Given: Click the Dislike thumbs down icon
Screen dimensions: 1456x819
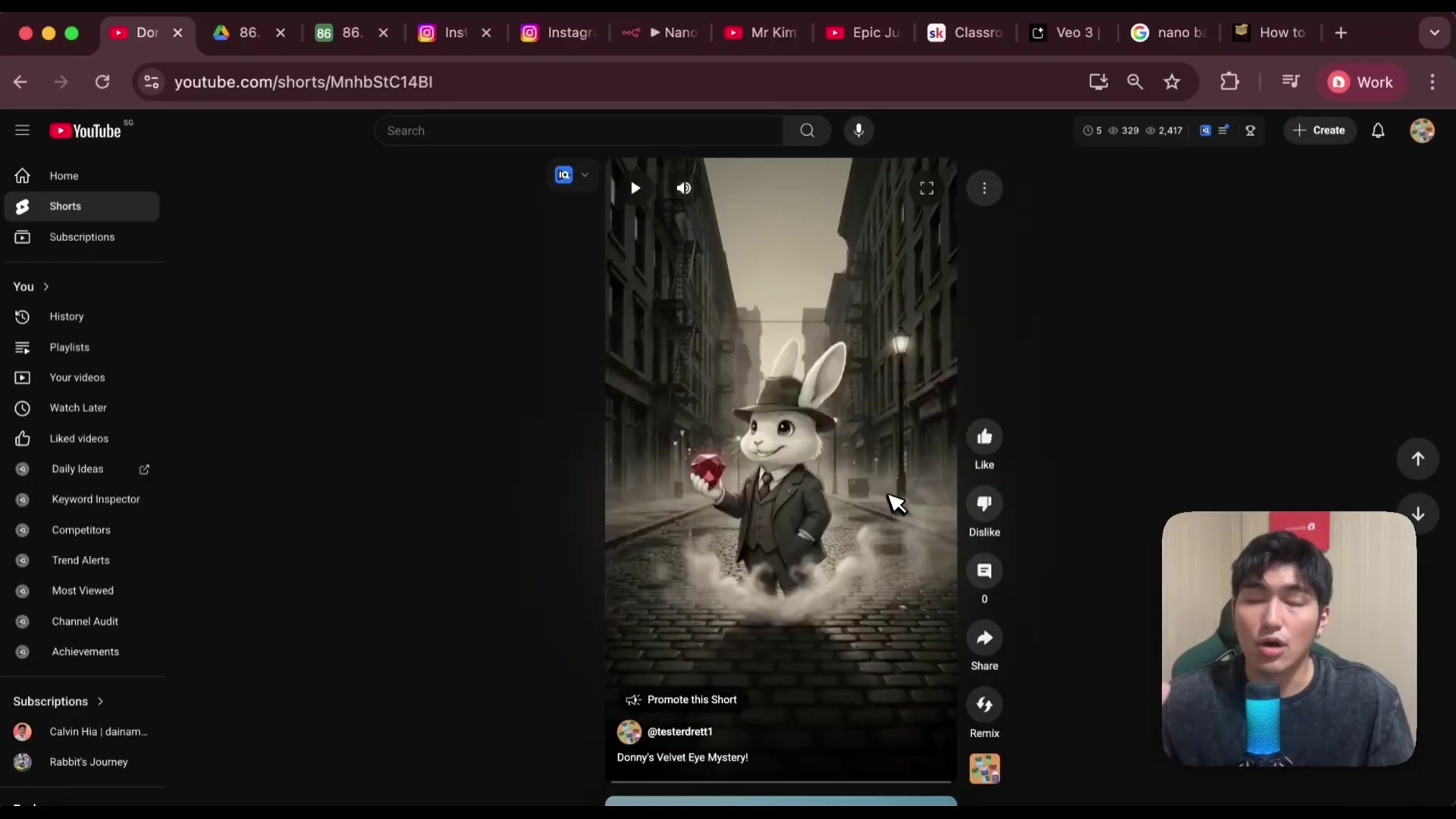Looking at the screenshot, I should click(x=984, y=504).
